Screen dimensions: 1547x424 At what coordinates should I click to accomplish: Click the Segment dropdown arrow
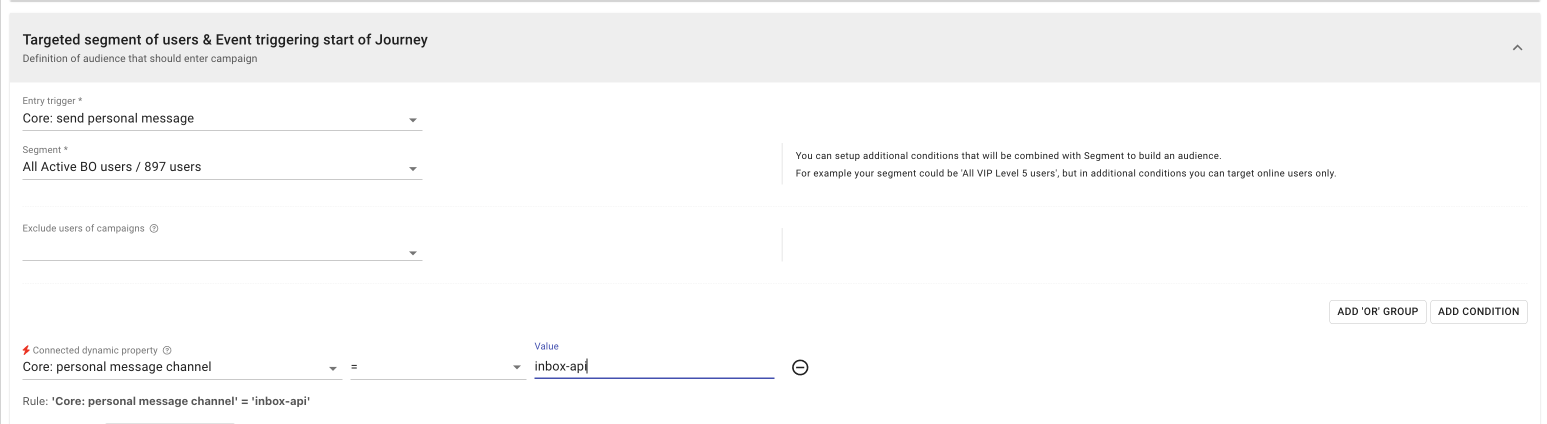click(x=413, y=169)
